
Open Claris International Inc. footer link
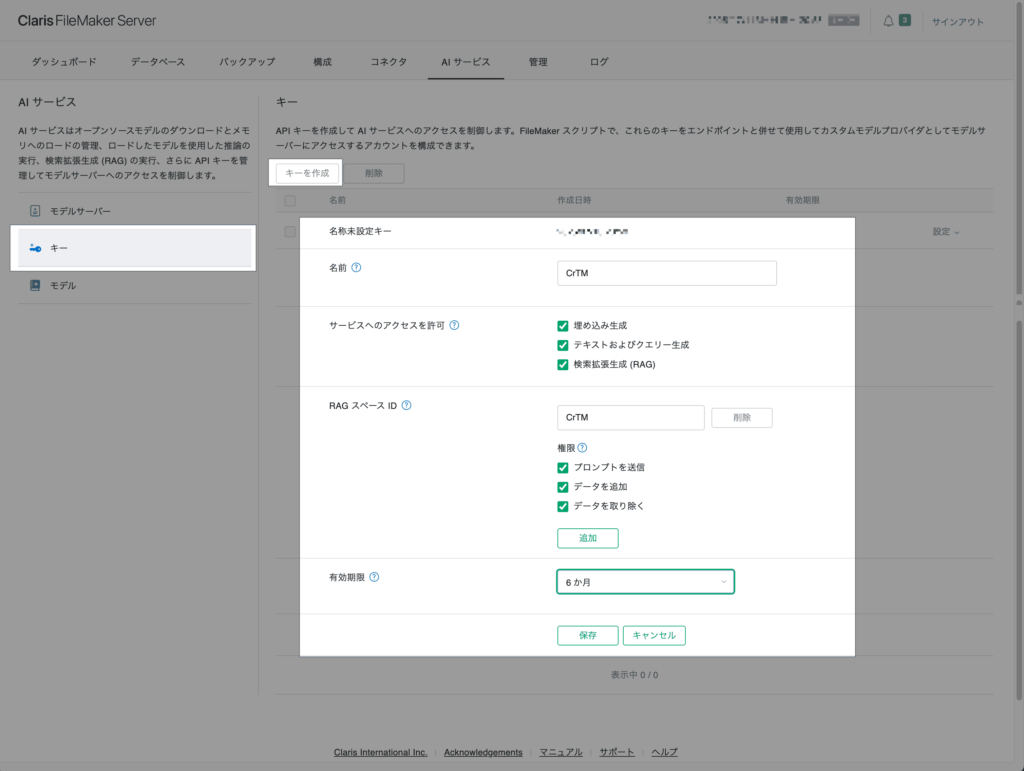(x=381, y=752)
